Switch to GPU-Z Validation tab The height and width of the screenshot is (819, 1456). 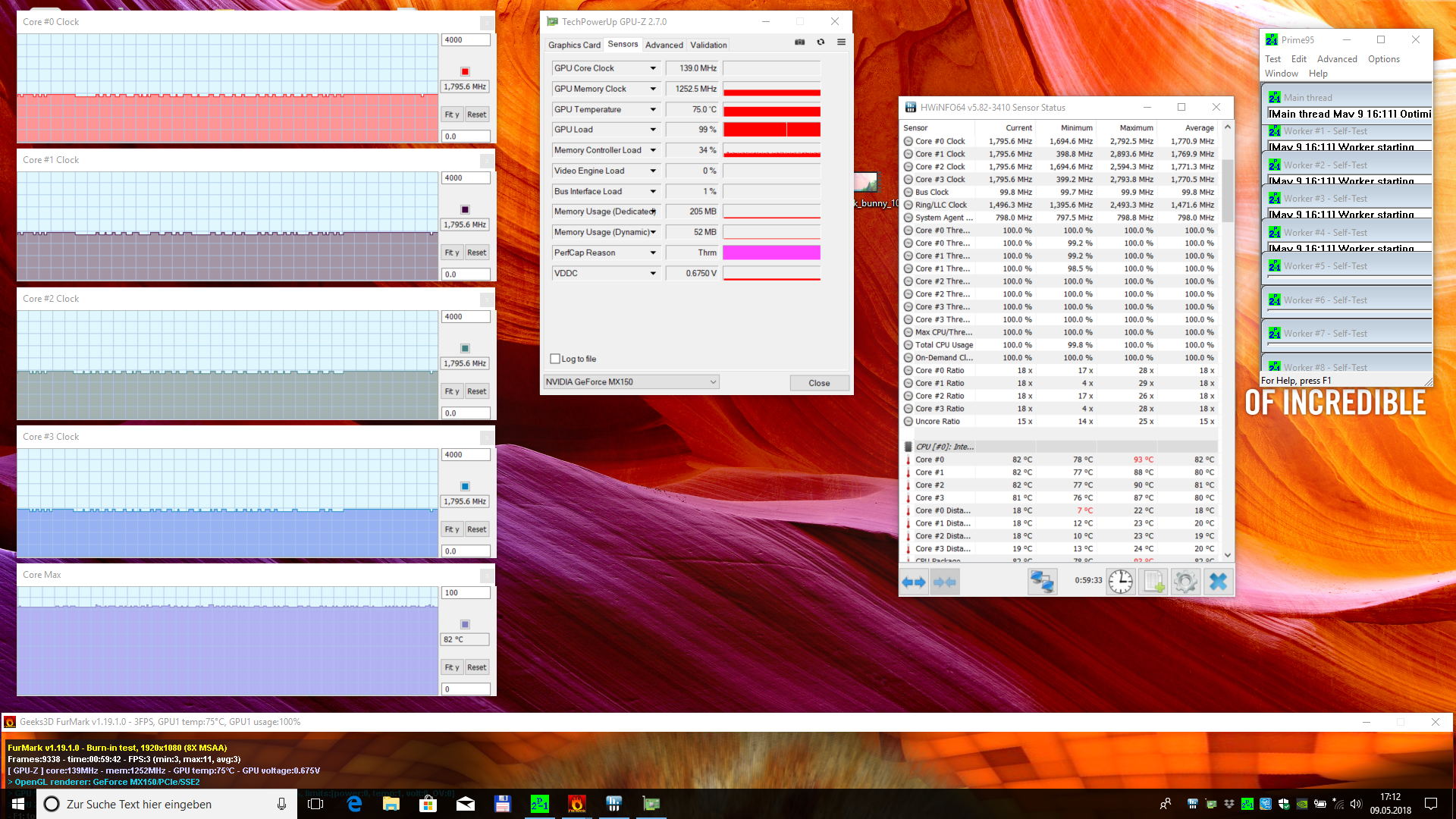(x=708, y=45)
